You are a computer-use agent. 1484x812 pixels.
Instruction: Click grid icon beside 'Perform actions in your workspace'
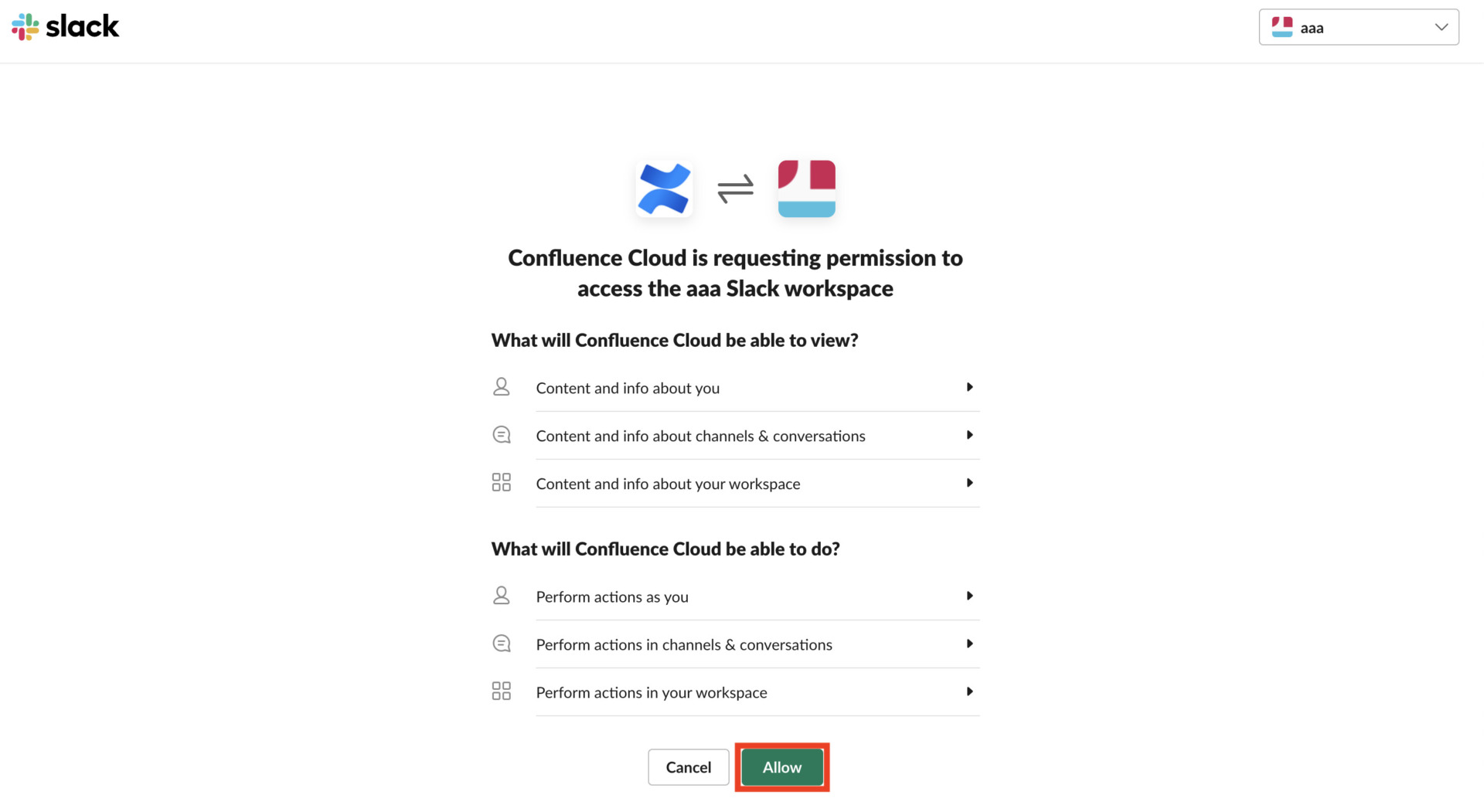click(502, 691)
